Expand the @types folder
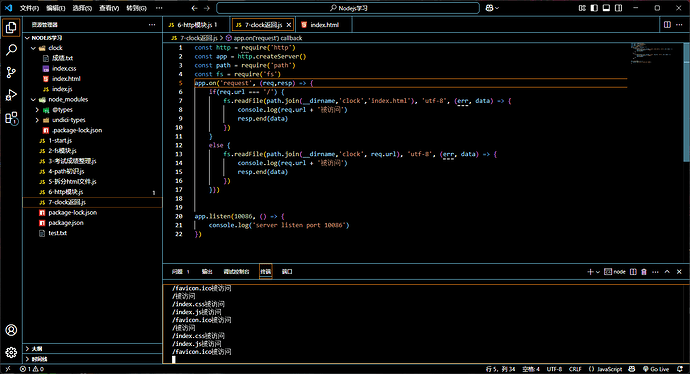Screen dimensions: 690x374 click(37, 110)
